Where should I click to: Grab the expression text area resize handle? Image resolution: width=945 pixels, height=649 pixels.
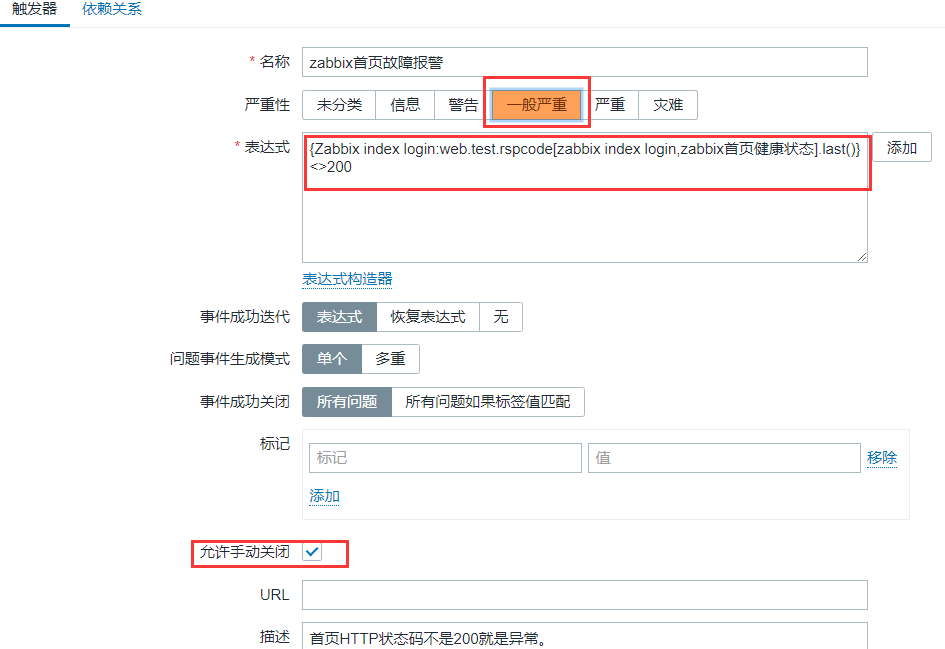pos(862,257)
